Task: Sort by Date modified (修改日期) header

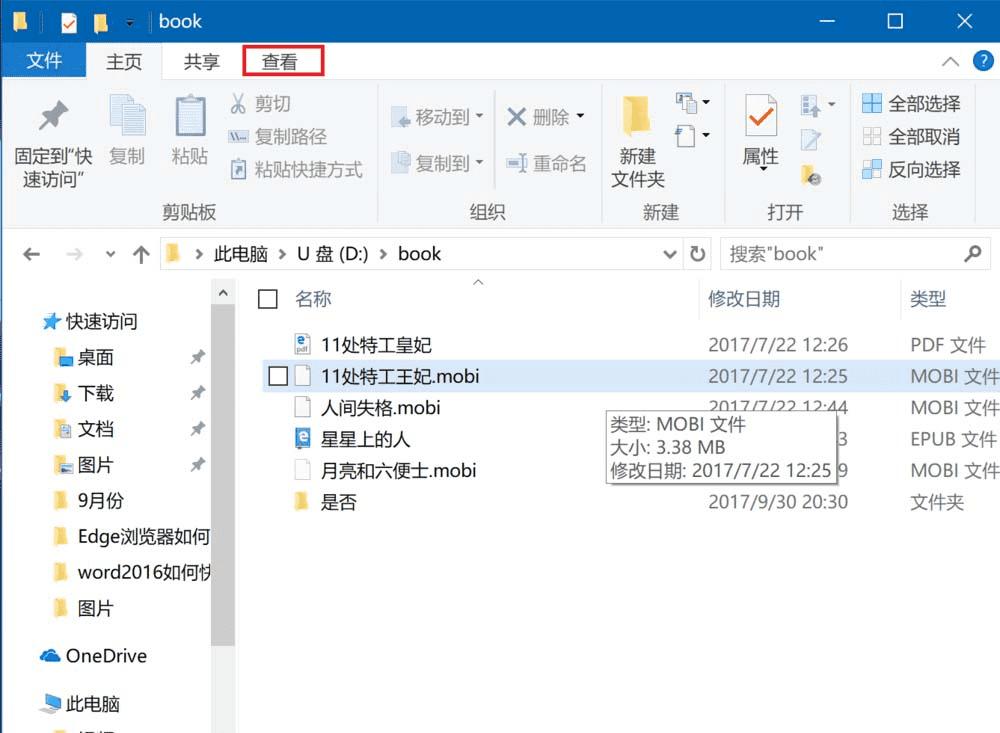Action: 744,299
